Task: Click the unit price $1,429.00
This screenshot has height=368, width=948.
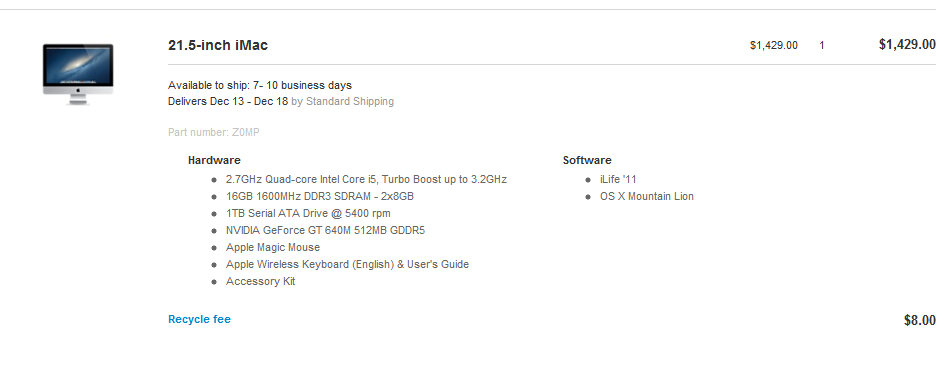Action: (x=773, y=45)
